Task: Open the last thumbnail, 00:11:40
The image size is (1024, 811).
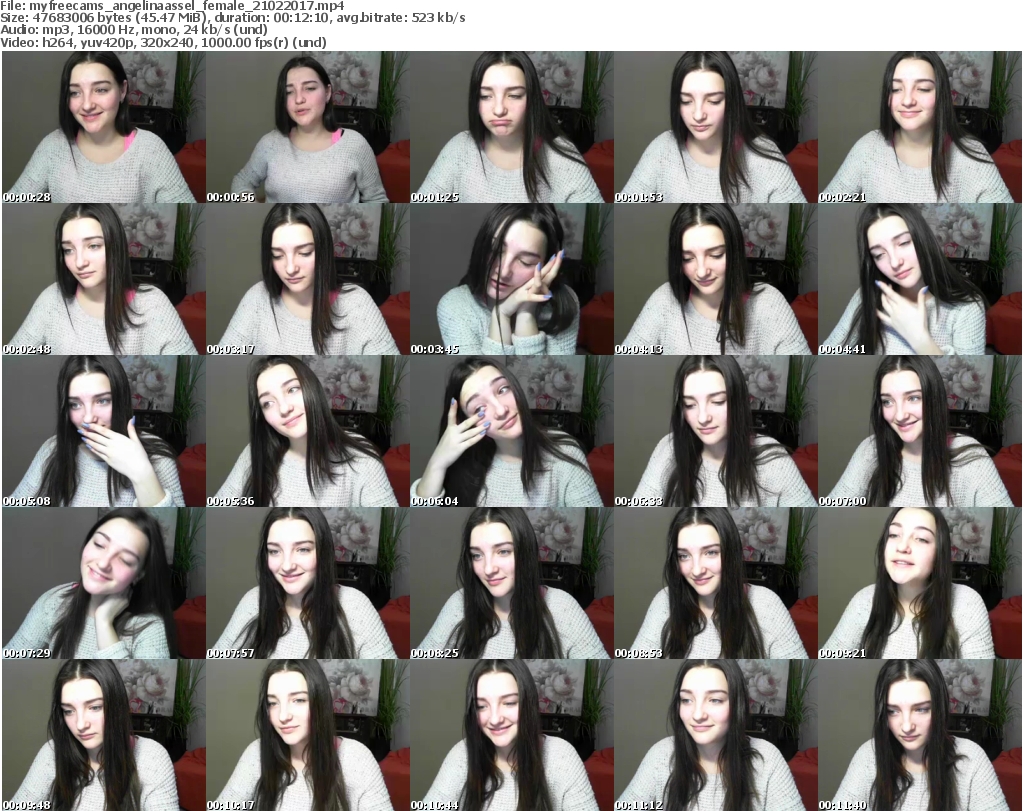Action: coord(920,735)
